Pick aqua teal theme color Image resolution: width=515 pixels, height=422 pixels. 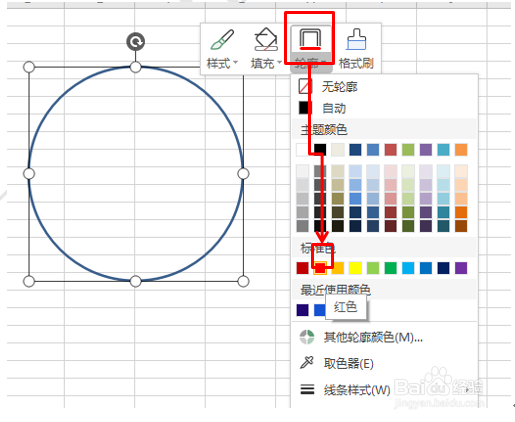(x=444, y=150)
